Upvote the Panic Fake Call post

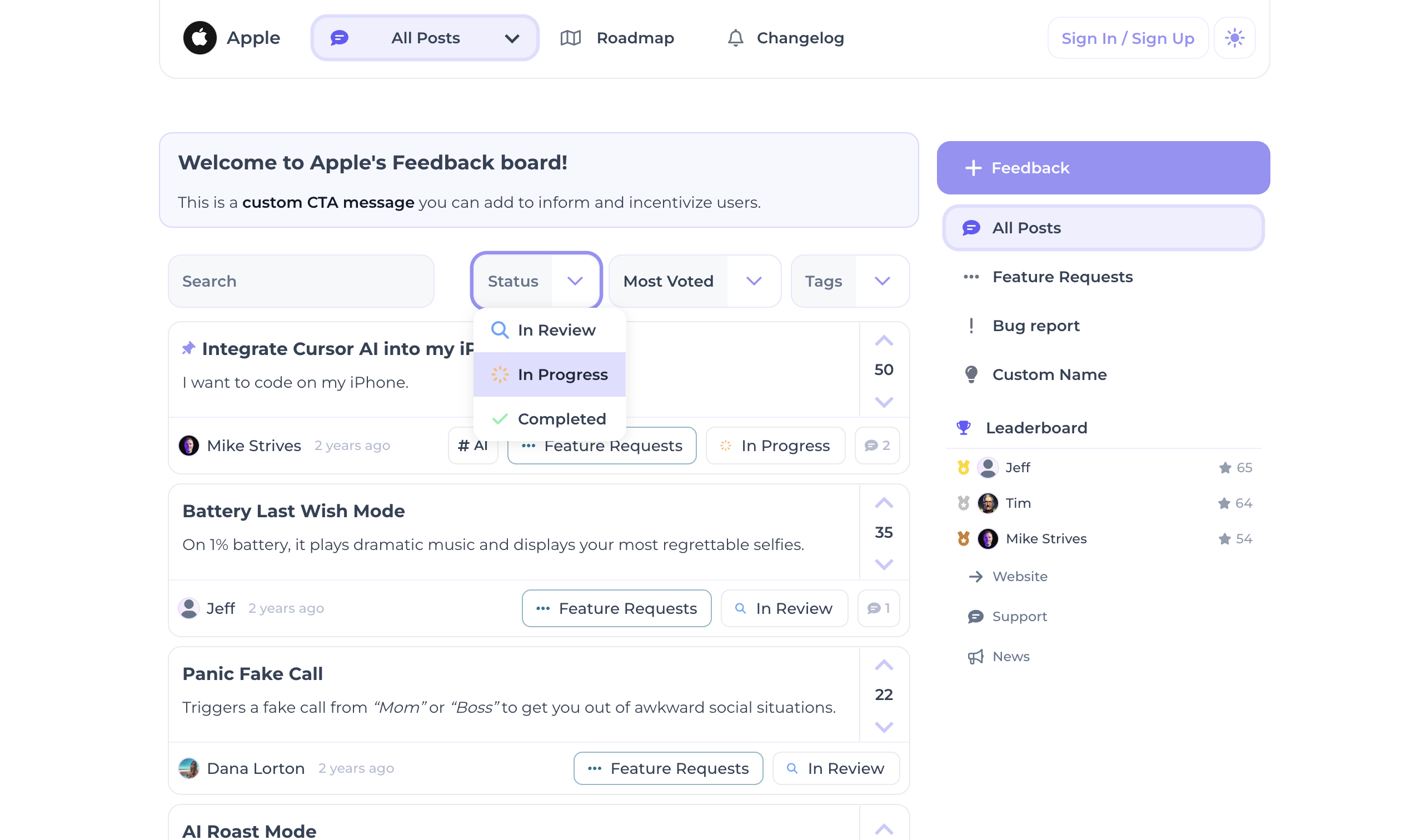click(884, 666)
